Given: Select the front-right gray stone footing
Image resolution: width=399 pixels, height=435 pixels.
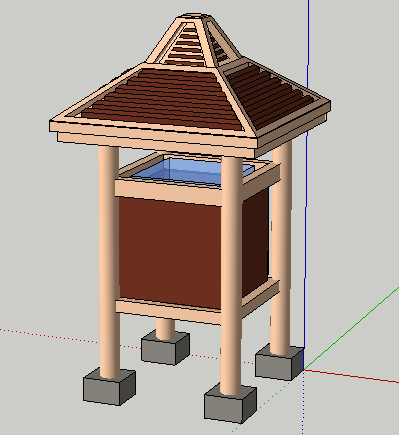Looking at the screenshot, I should (x=230, y=403).
